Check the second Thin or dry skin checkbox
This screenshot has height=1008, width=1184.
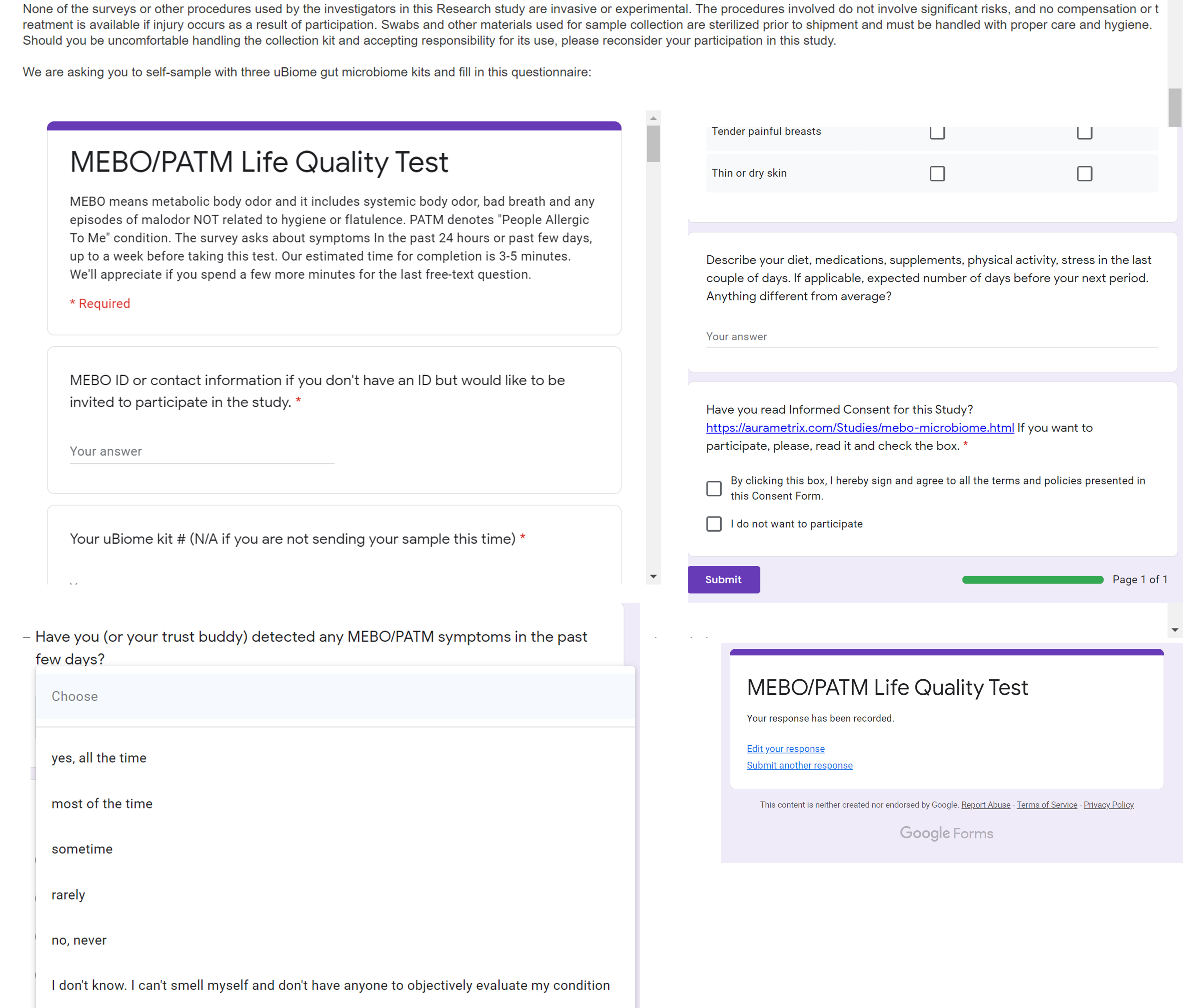click(1085, 174)
